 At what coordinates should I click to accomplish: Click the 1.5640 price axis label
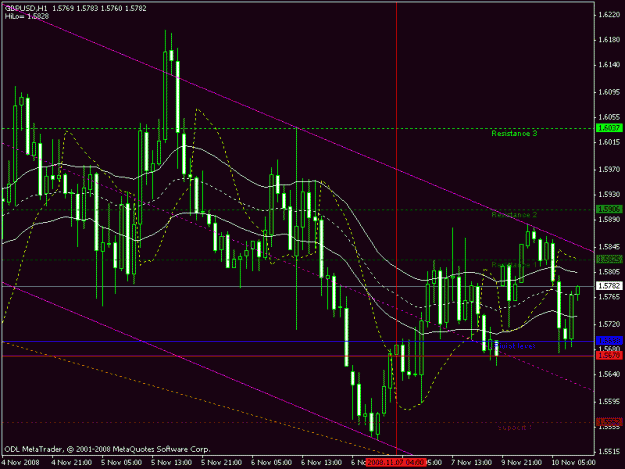[x=609, y=374]
